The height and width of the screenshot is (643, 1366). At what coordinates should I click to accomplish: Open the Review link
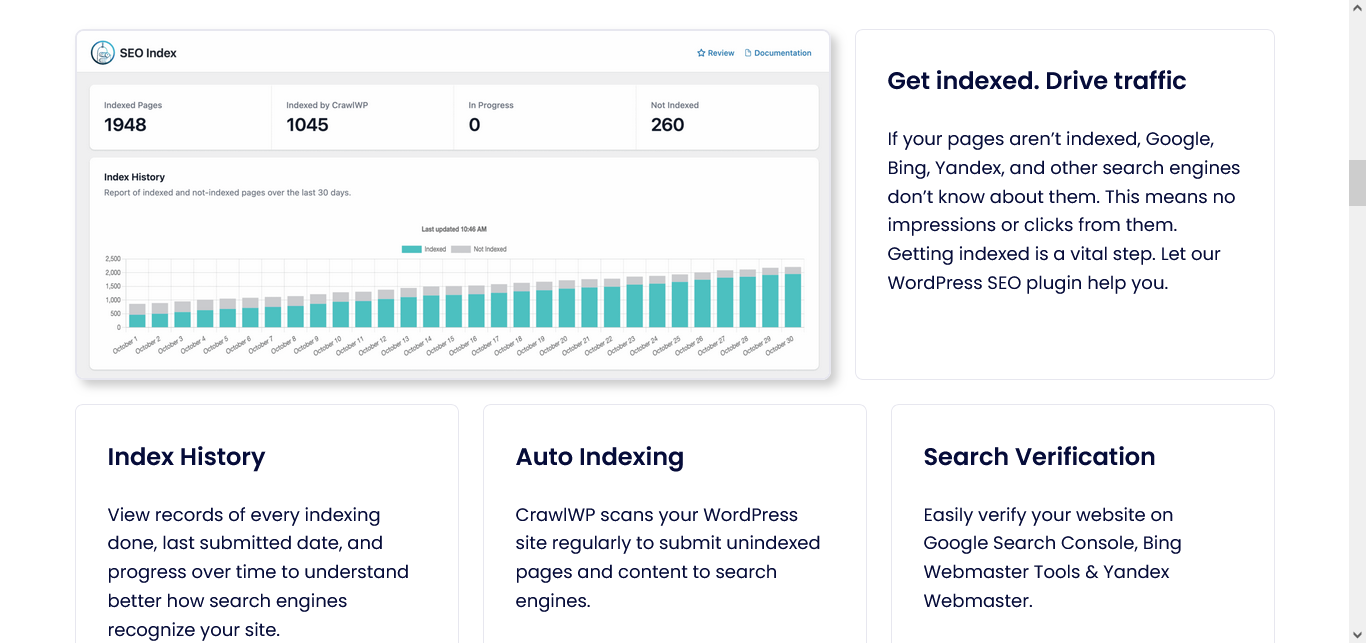721,53
